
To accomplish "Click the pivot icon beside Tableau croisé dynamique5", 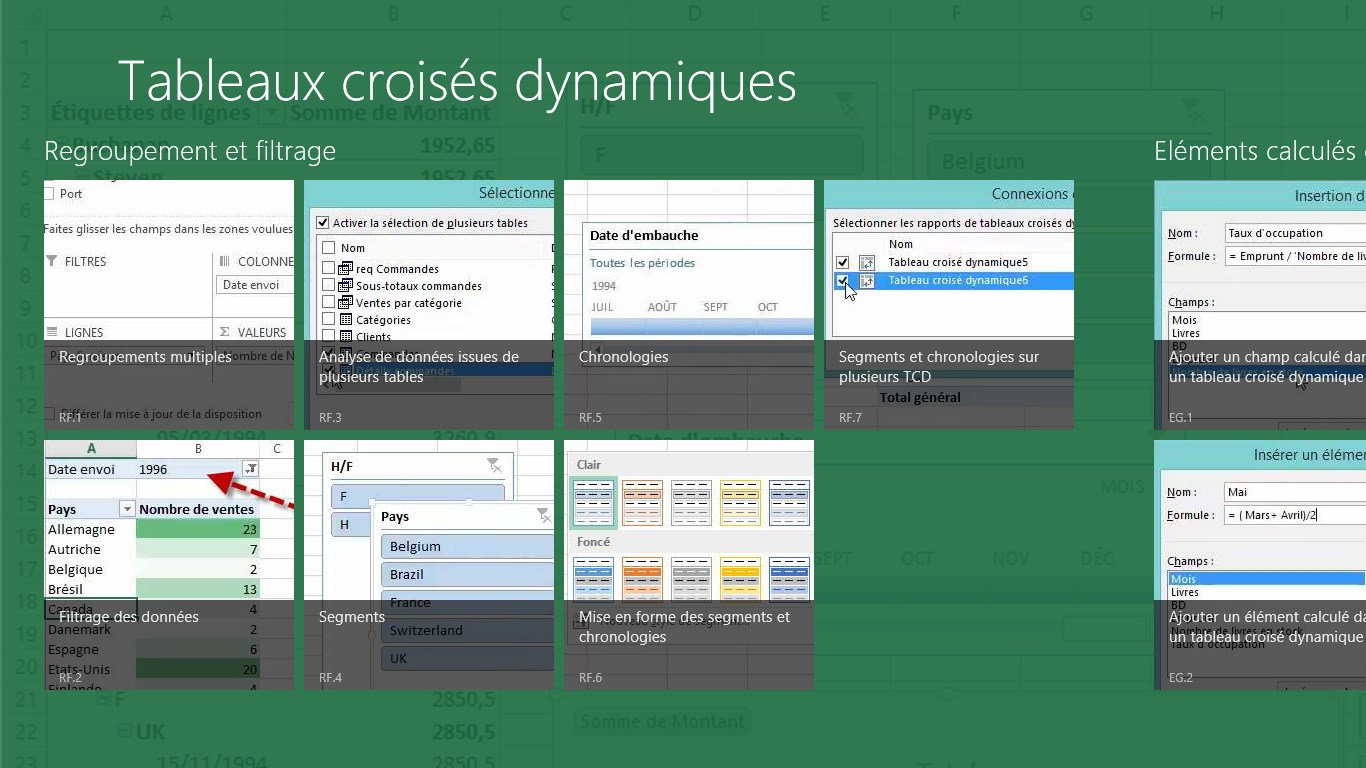I will pos(867,262).
